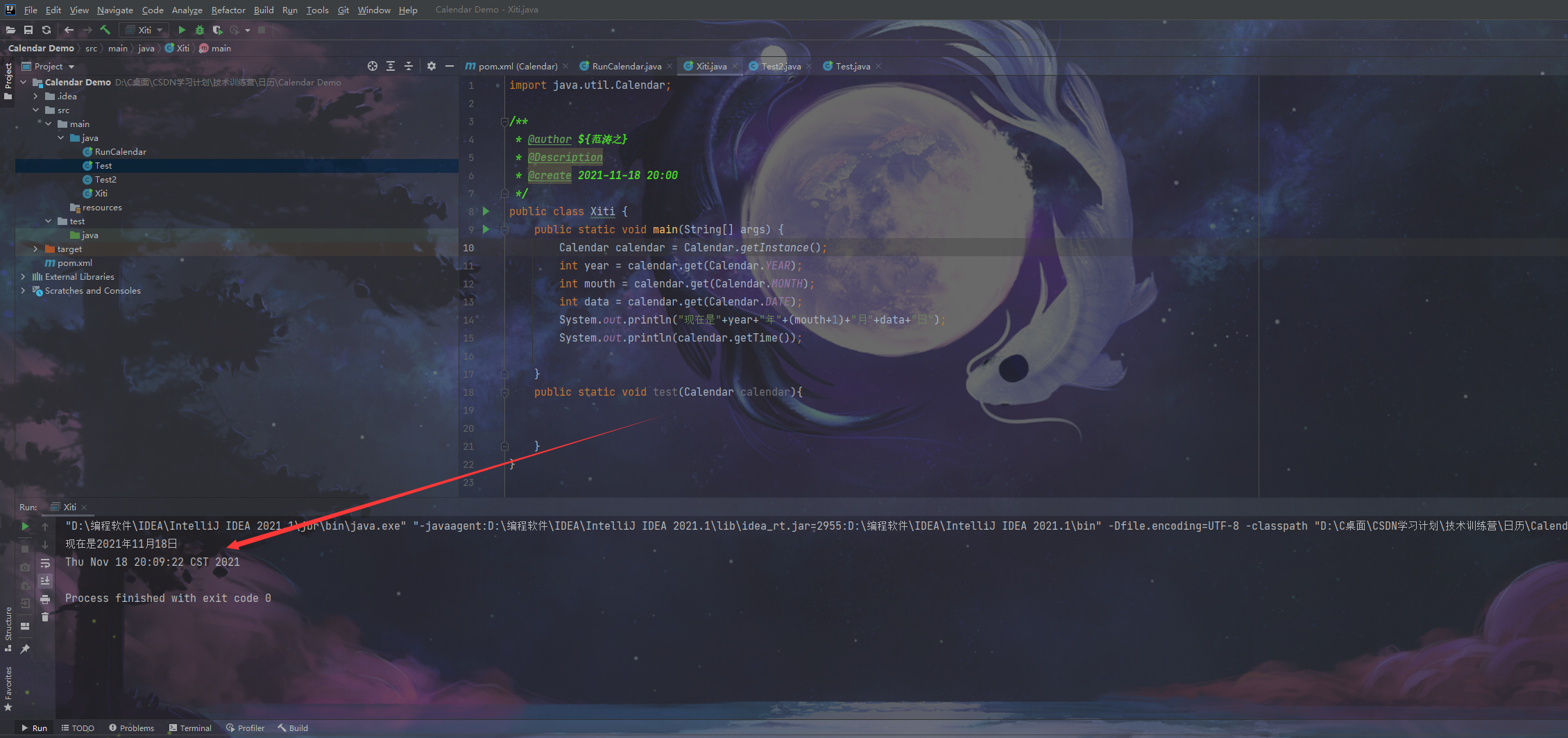Navigate forward with the right arrow icon

[87, 30]
